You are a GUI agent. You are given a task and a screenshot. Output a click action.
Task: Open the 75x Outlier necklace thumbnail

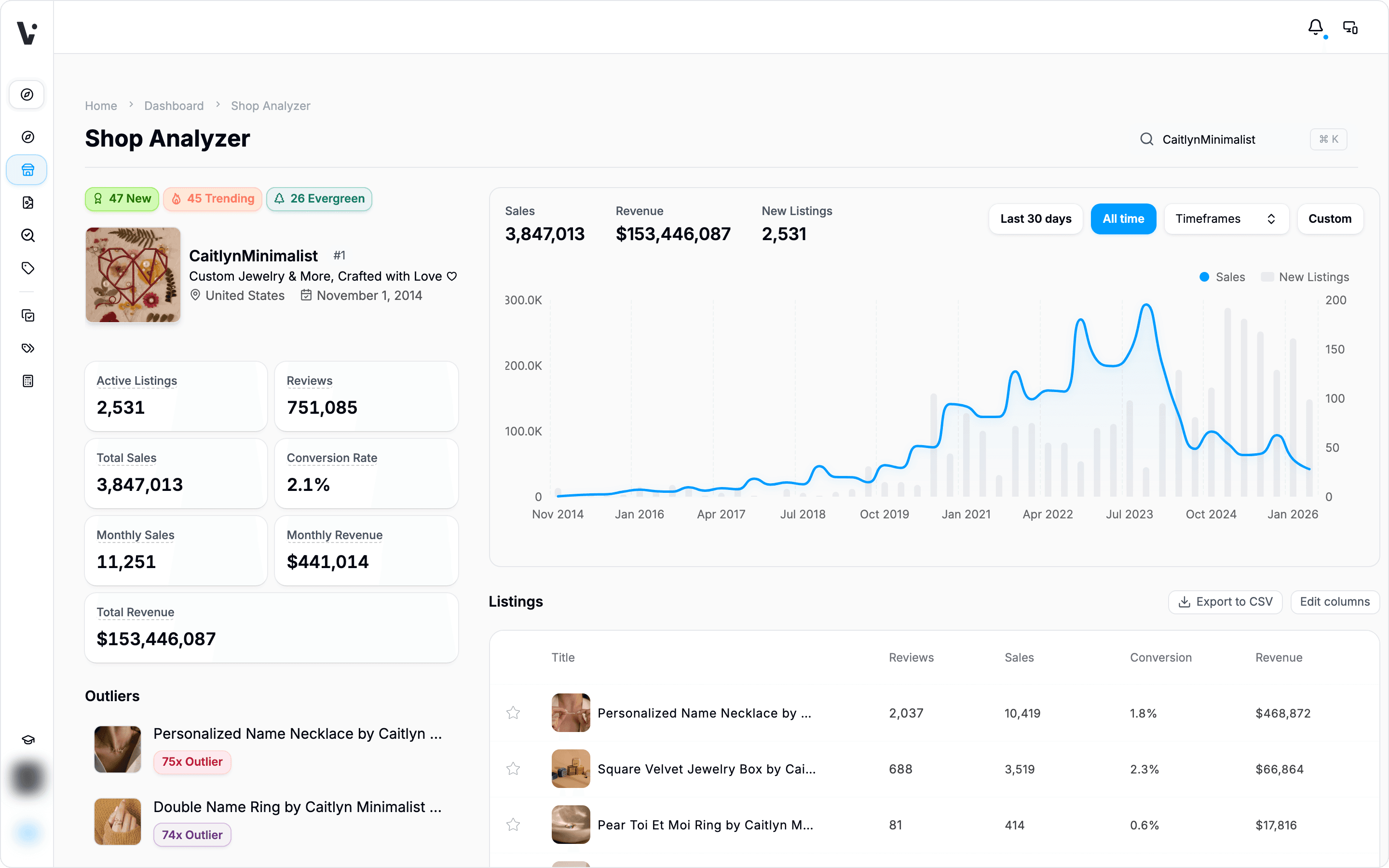click(118, 749)
